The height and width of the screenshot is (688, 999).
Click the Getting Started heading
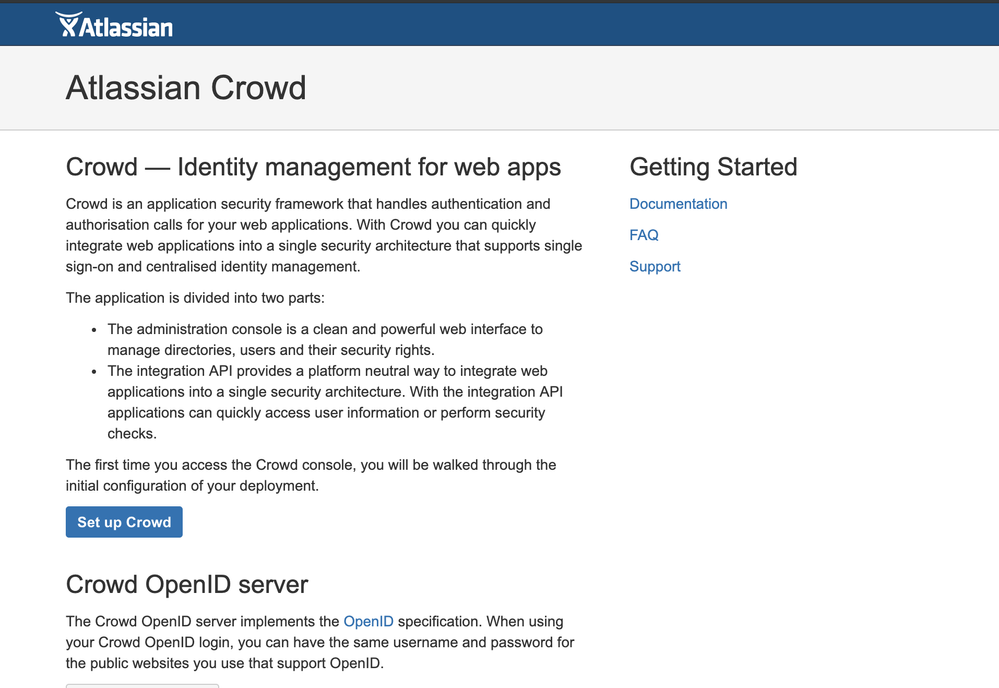[713, 167]
